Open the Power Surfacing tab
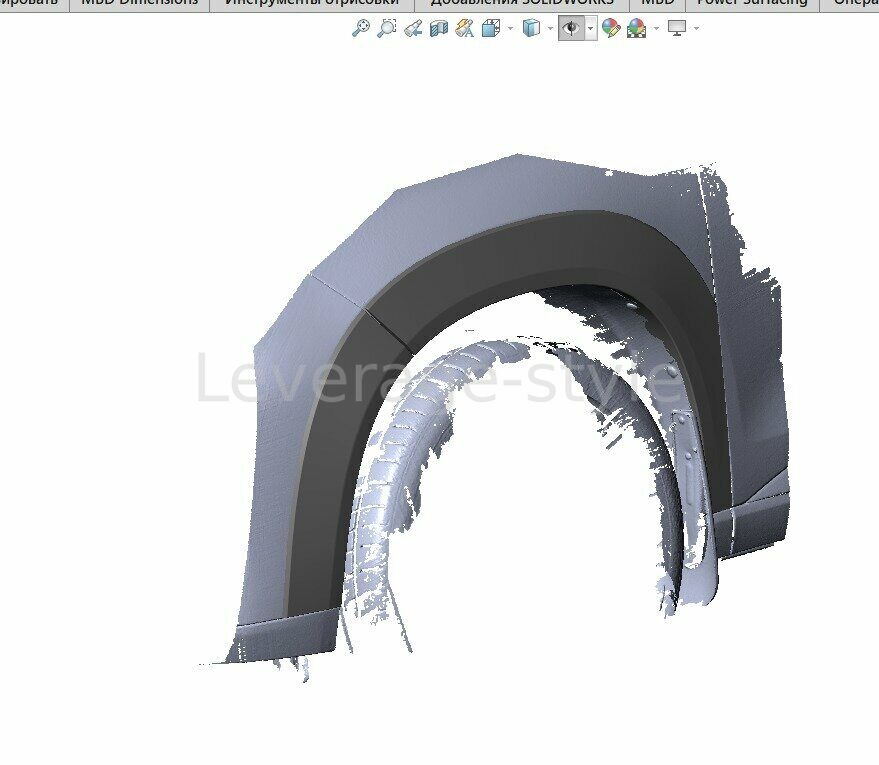This screenshot has height=765, width=879. pyautogui.click(x=751, y=3)
